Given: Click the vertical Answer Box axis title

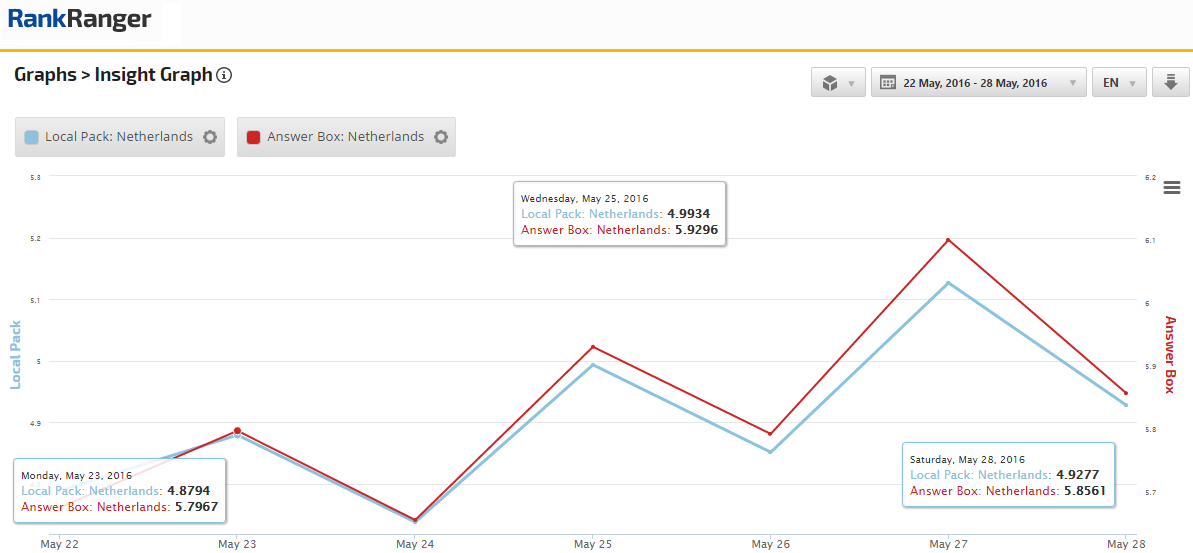Looking at the screenshot, I should tap(1170, 354).
